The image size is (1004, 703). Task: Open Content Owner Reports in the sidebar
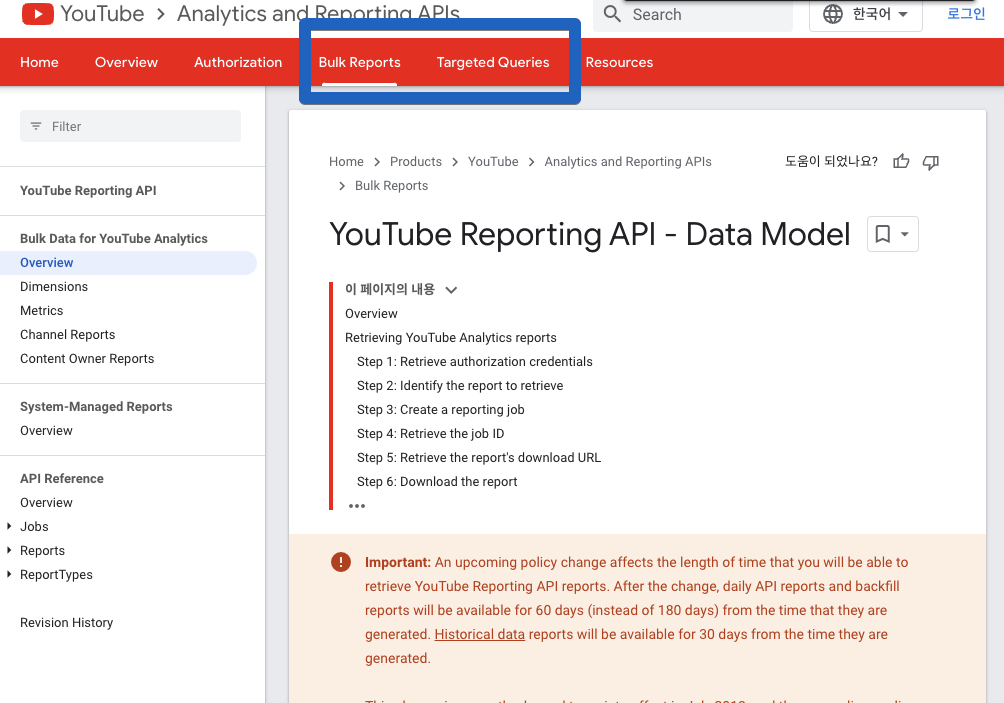click(87, 359)
